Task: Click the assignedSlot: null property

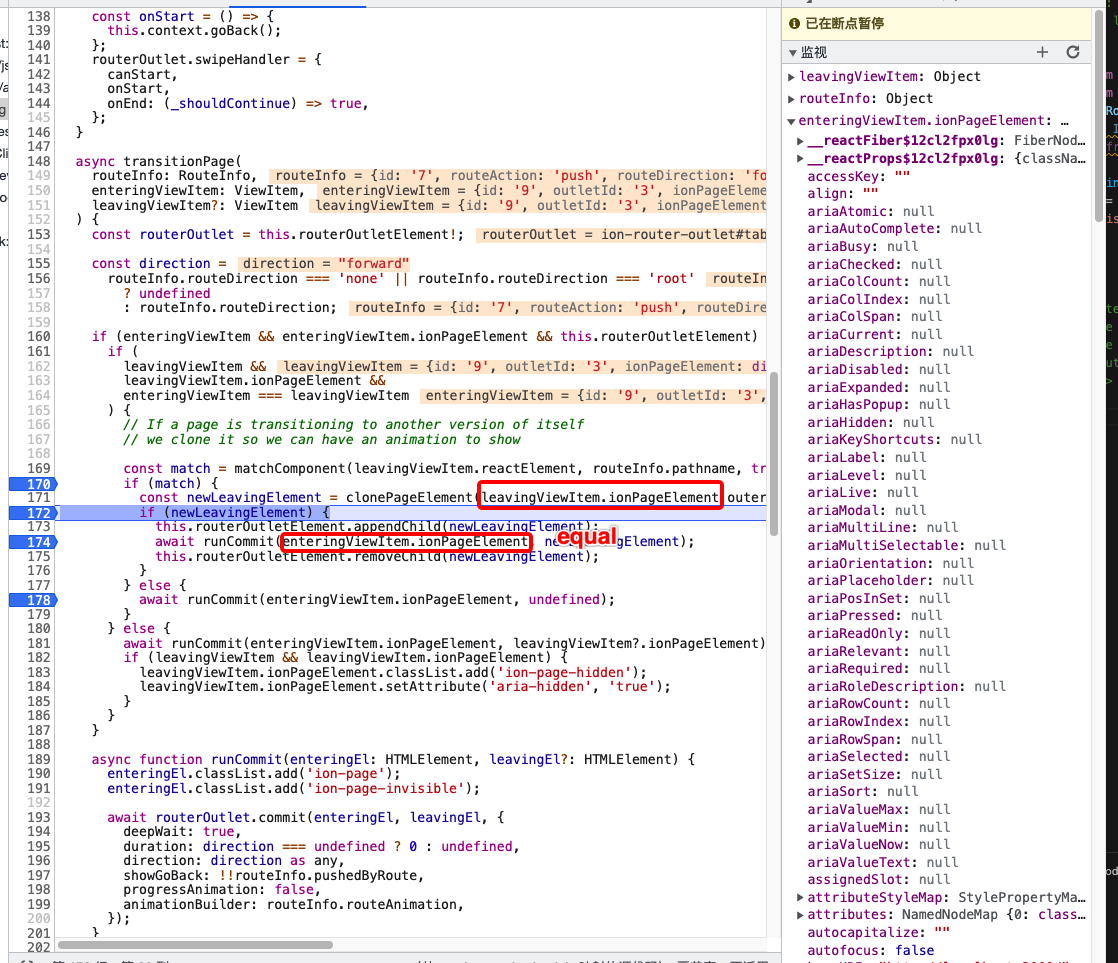Action: coord(878,880)
